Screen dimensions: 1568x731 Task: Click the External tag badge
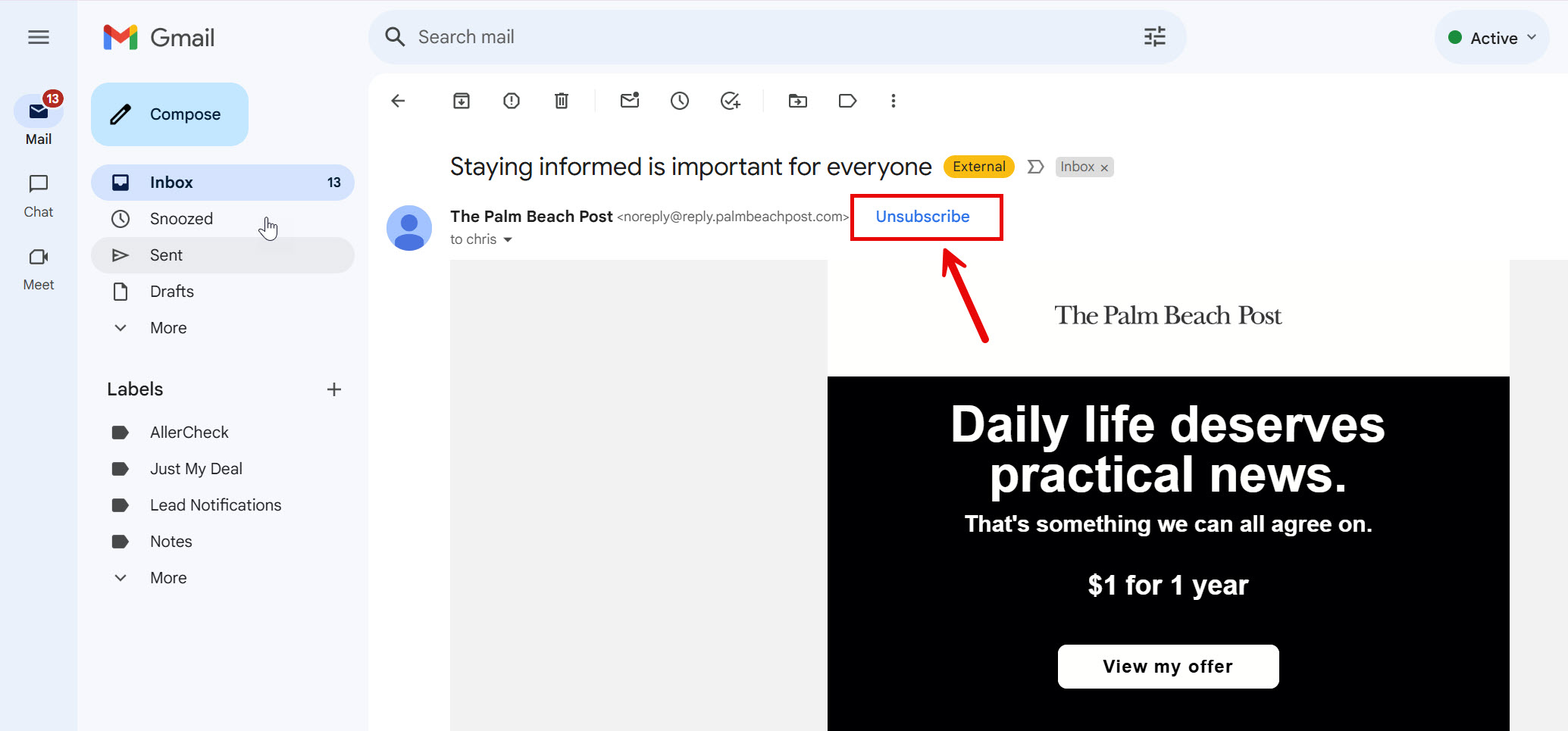pos(978,167)
